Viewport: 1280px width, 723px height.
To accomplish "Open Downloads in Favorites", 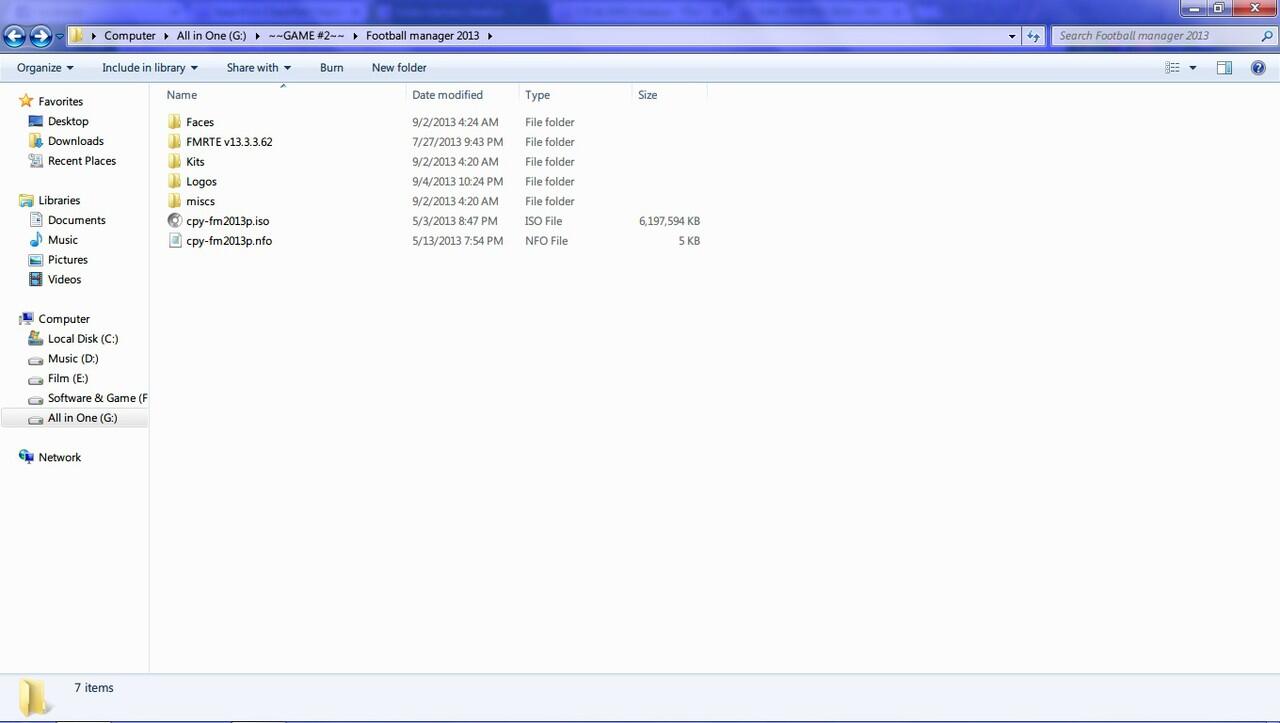I will point(76,141).
